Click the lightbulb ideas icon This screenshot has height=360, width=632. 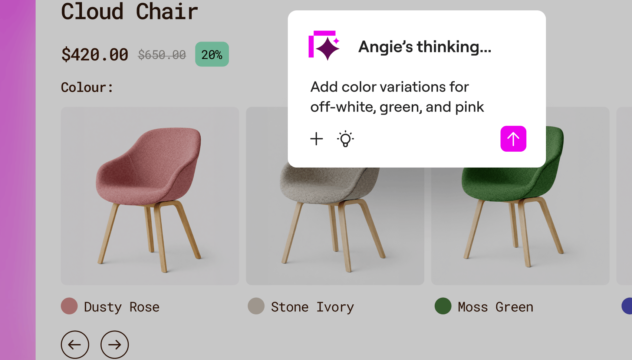(345, 139)
